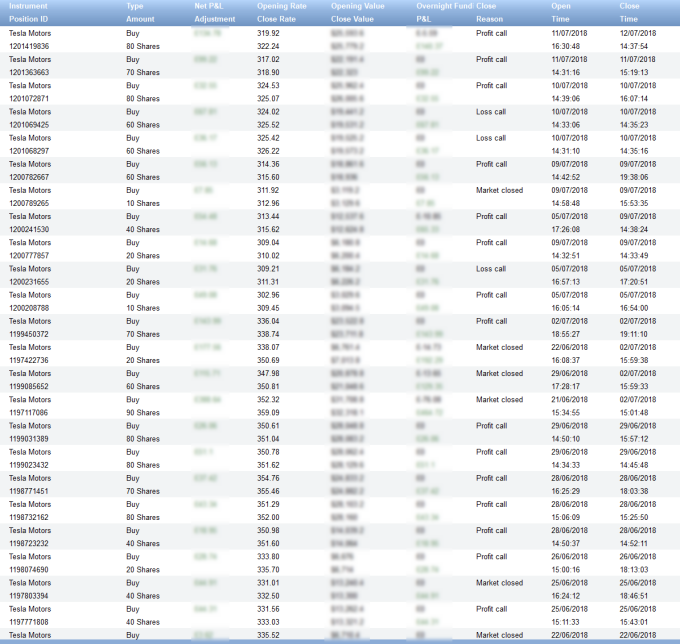This screenshot has height=644, width=680.
Task: Select position ID 1201419836
Action: point(29,46)
